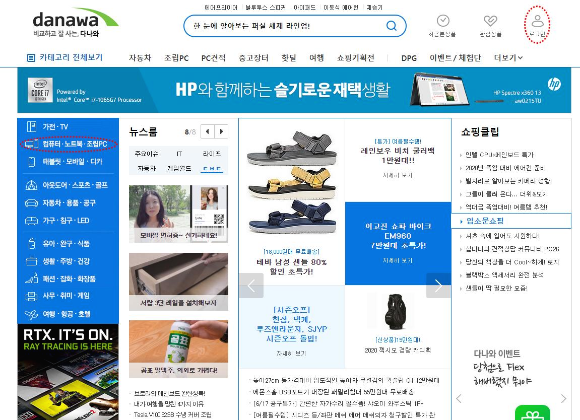Image resolution: width=580 pixels, height=420 pixels.
Task: Open recently viewed items clock icon
Action: 443,21
